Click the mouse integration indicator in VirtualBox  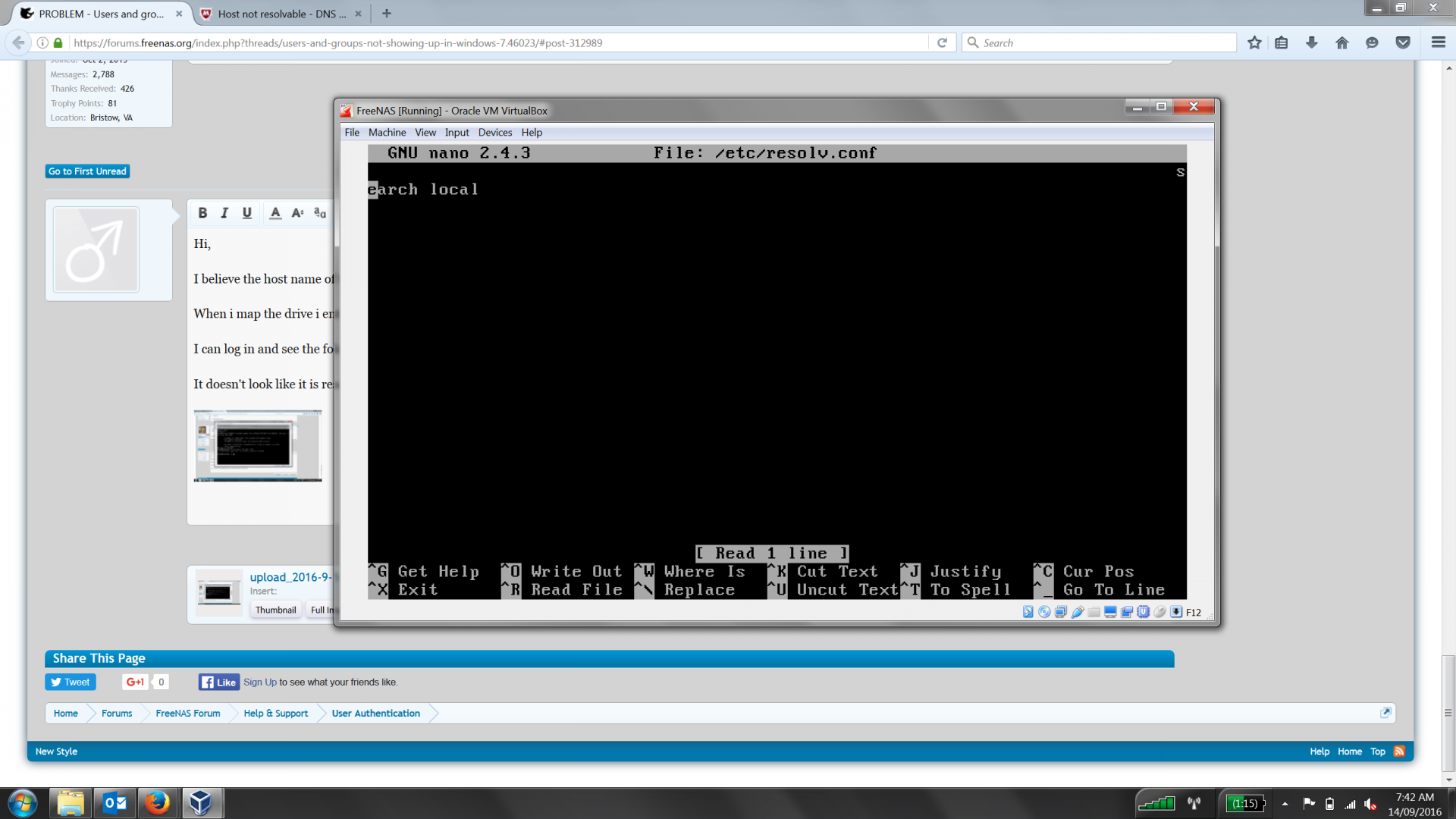pyautogui.click(x=1159, y=612)
